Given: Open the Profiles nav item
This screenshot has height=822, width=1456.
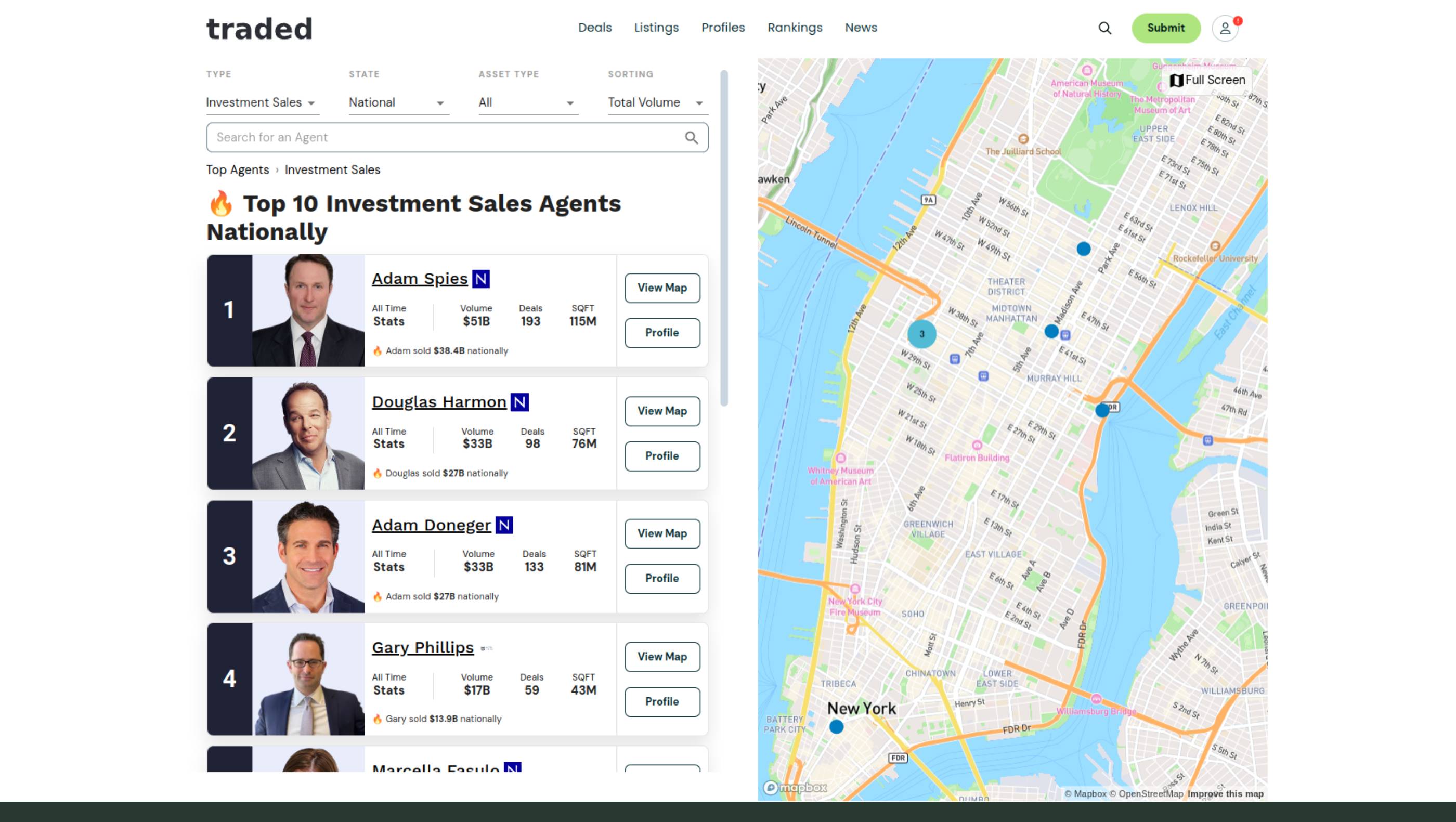Looking at the screenshot, I should click(x=723, y=28).
